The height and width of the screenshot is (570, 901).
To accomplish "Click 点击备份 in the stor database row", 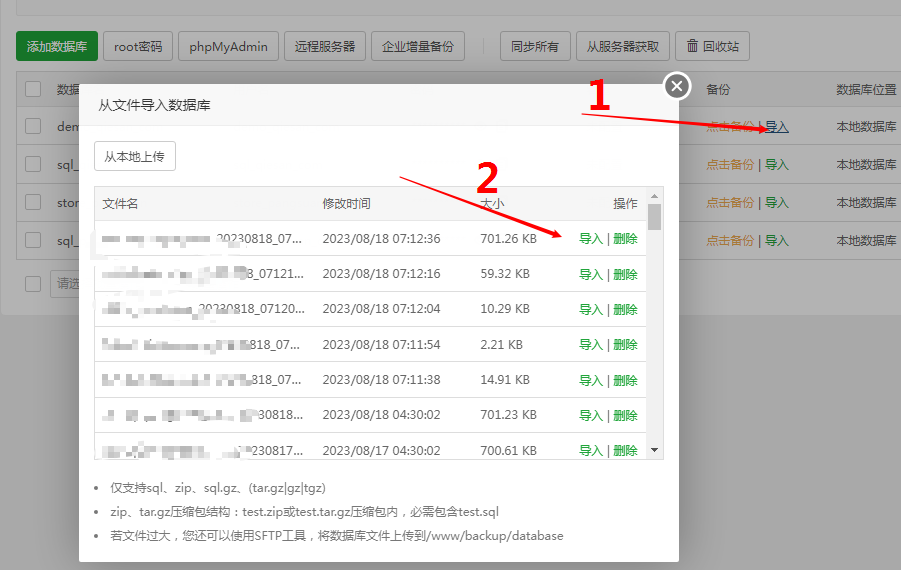I will [730, 203].
